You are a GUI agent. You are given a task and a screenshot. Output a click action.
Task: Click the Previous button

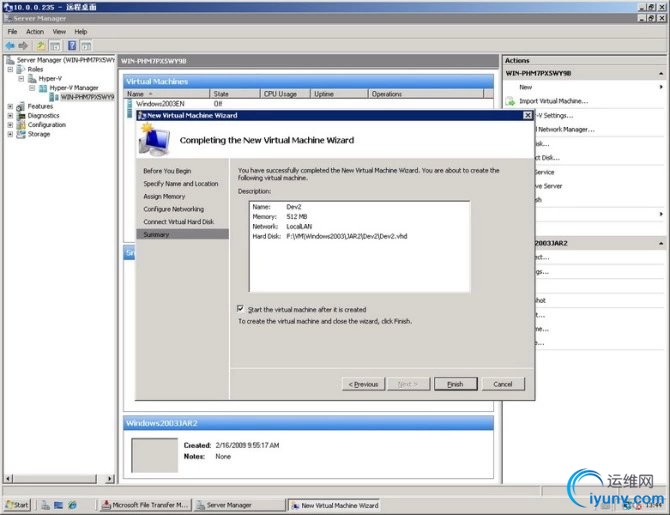(x=363, y=384)
